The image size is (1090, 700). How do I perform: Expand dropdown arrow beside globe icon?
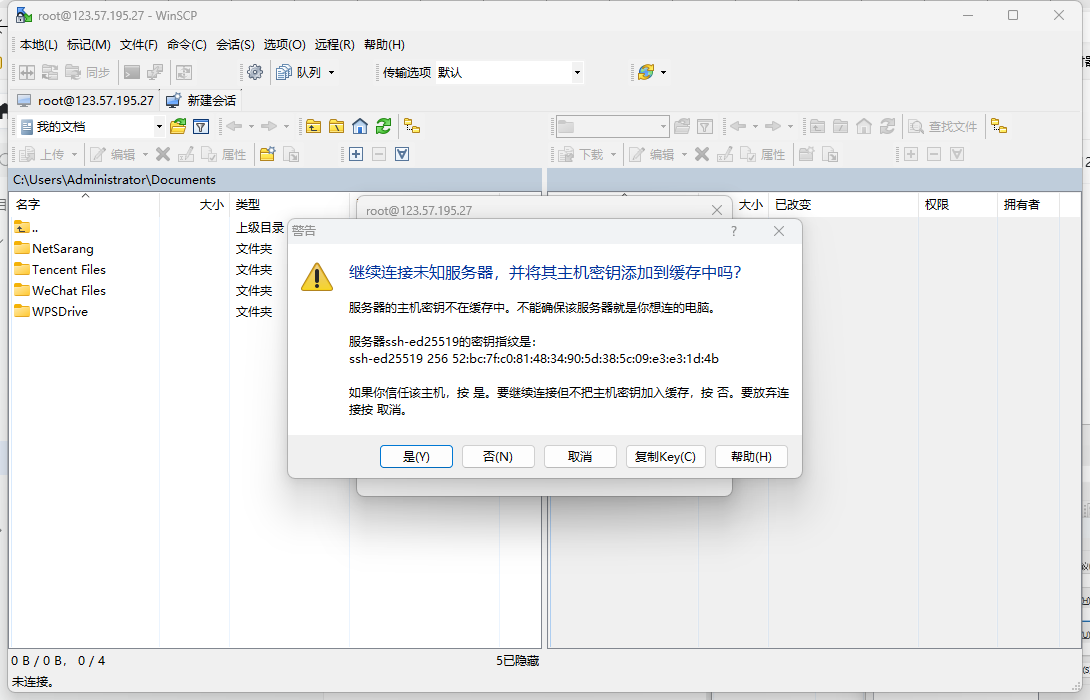tap(664, 72)
